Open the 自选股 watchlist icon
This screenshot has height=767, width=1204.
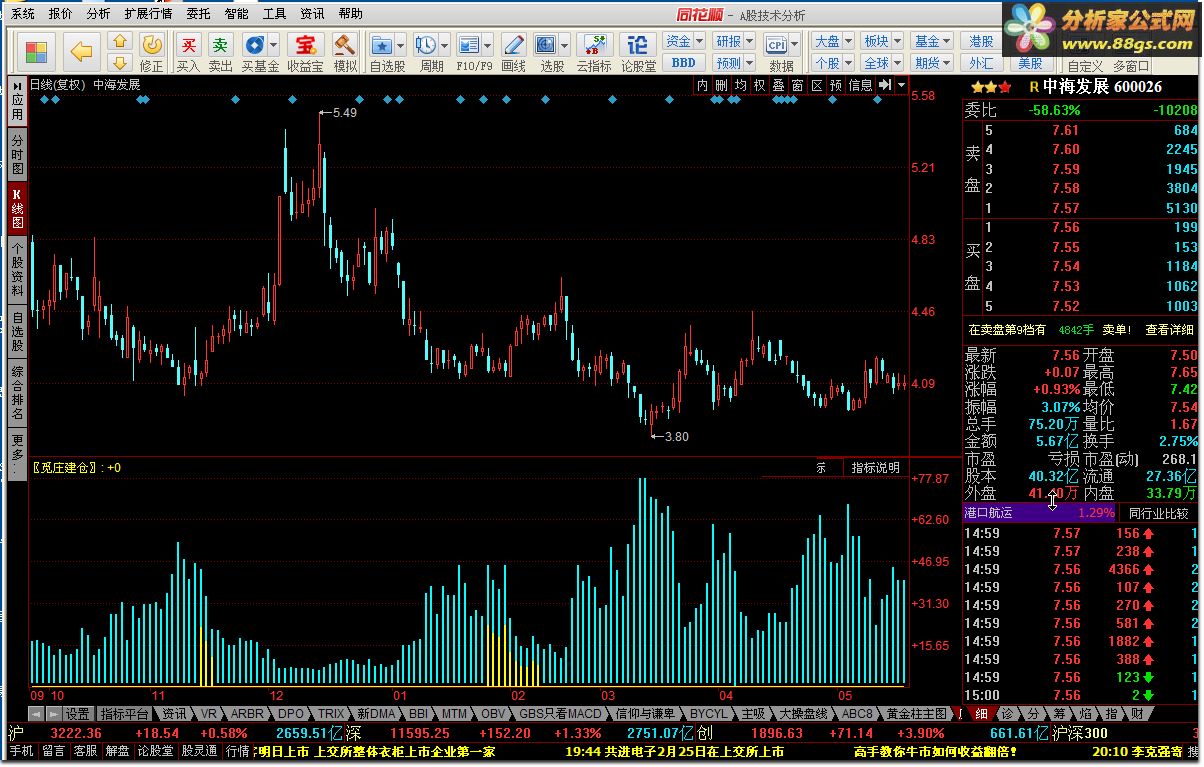tap(382, 45)
